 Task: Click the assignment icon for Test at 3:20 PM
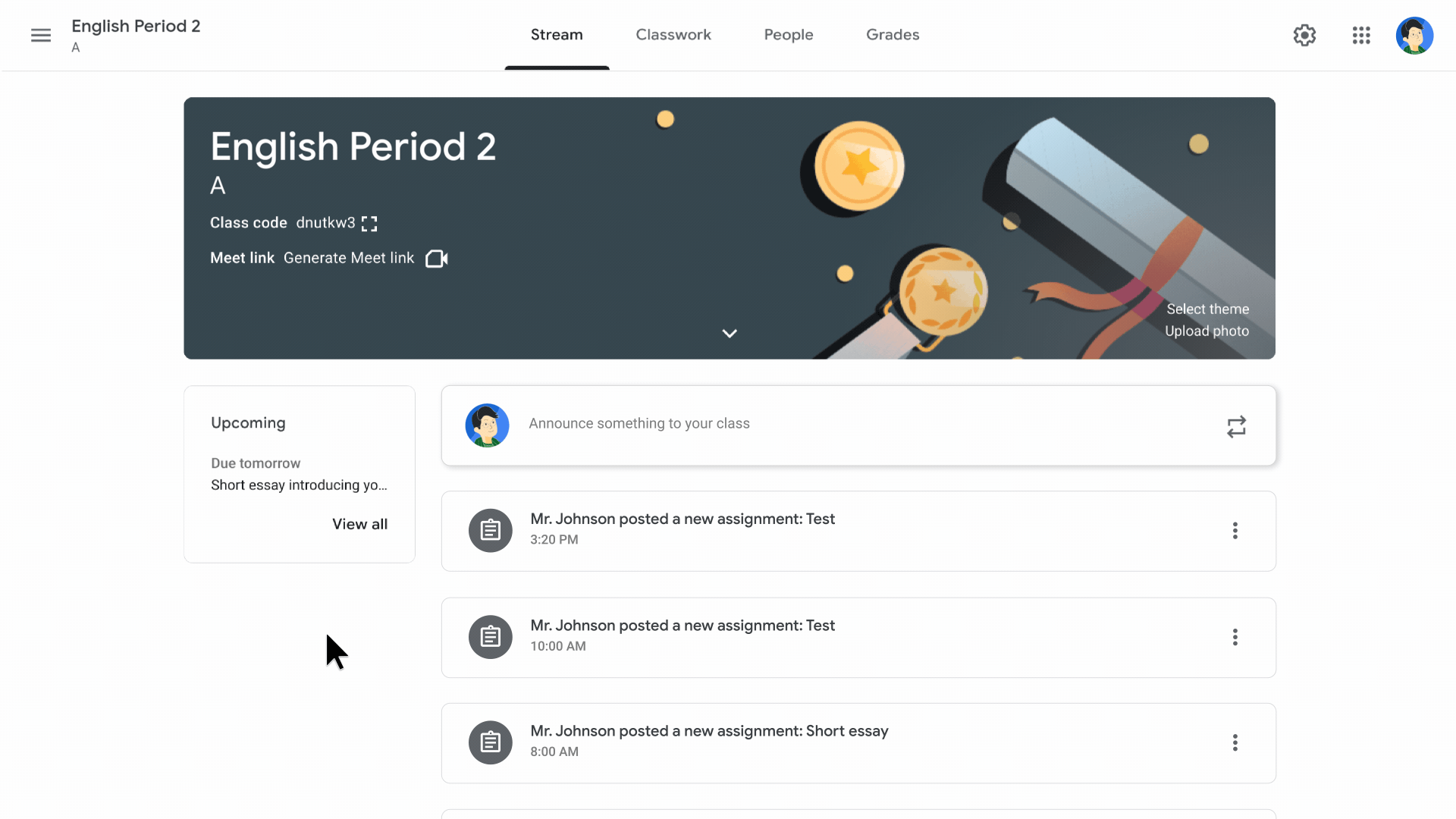490,530
